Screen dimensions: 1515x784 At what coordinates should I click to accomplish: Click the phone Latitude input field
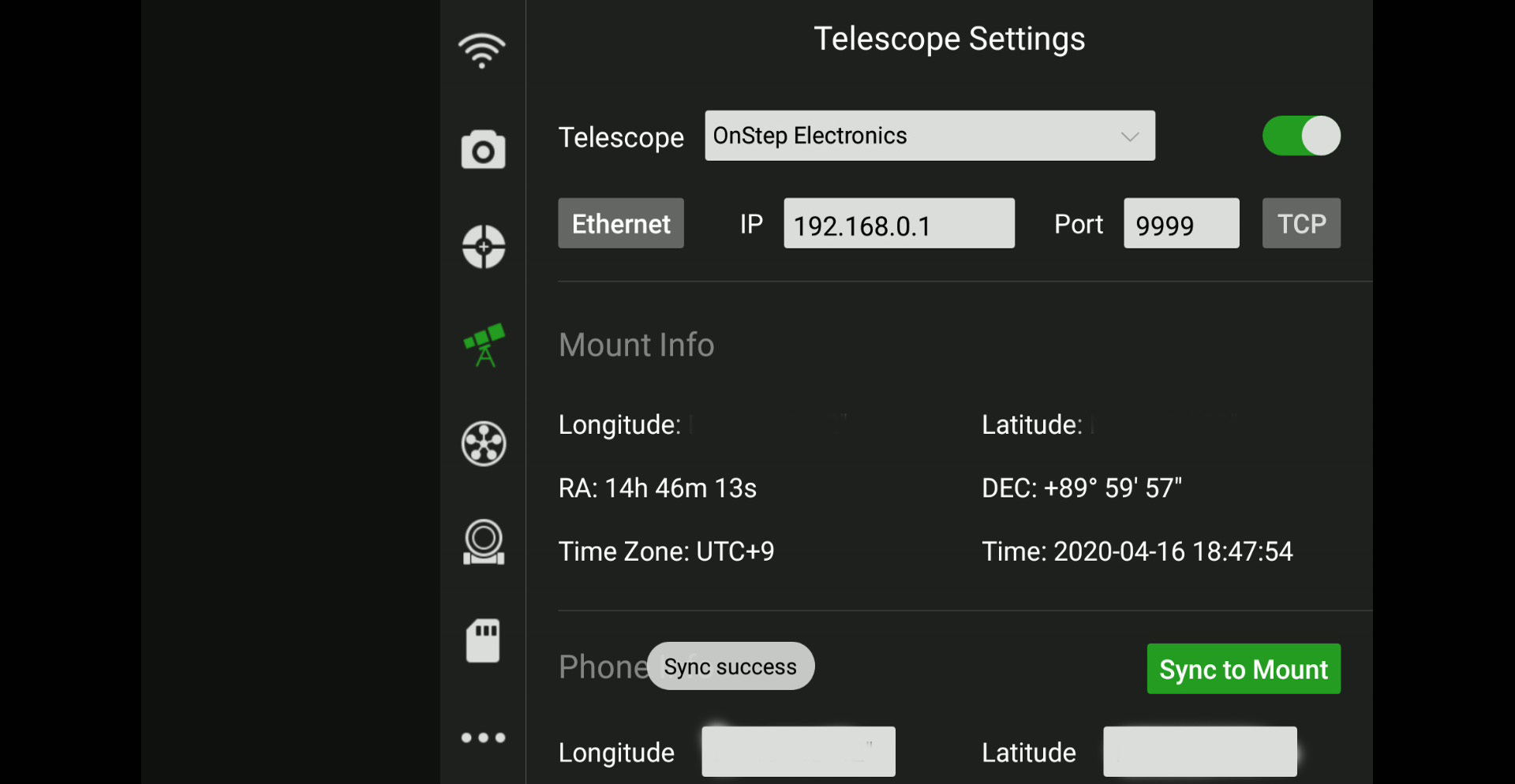(x=1200, y=752)
